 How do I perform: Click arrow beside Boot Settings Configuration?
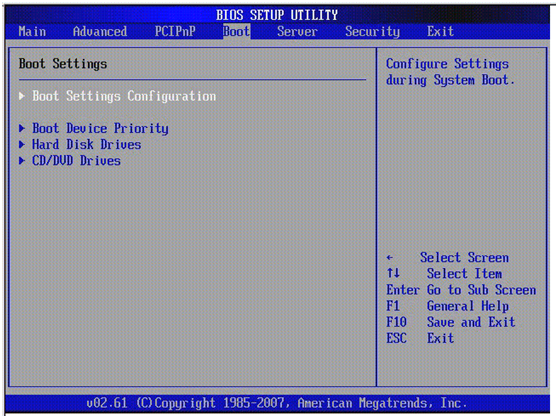tap(22, 96)
